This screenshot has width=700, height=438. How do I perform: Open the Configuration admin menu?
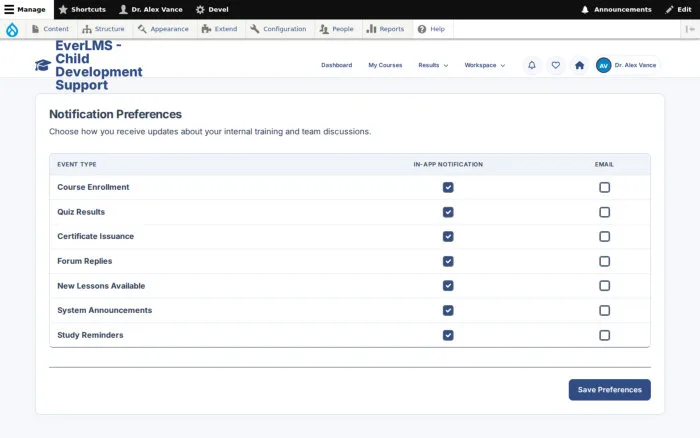(278, 29)
